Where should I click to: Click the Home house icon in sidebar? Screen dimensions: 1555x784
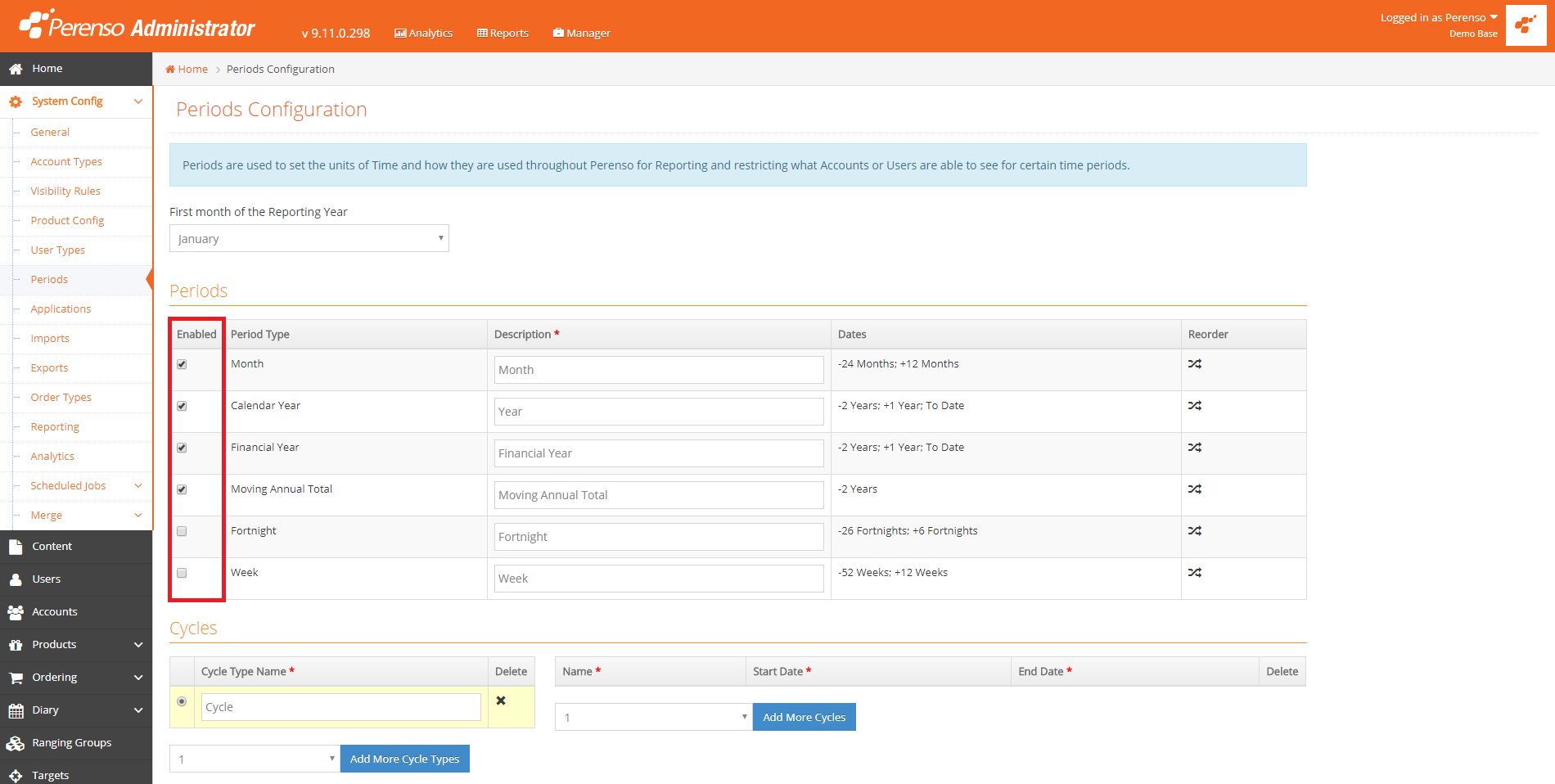[16, 69]
